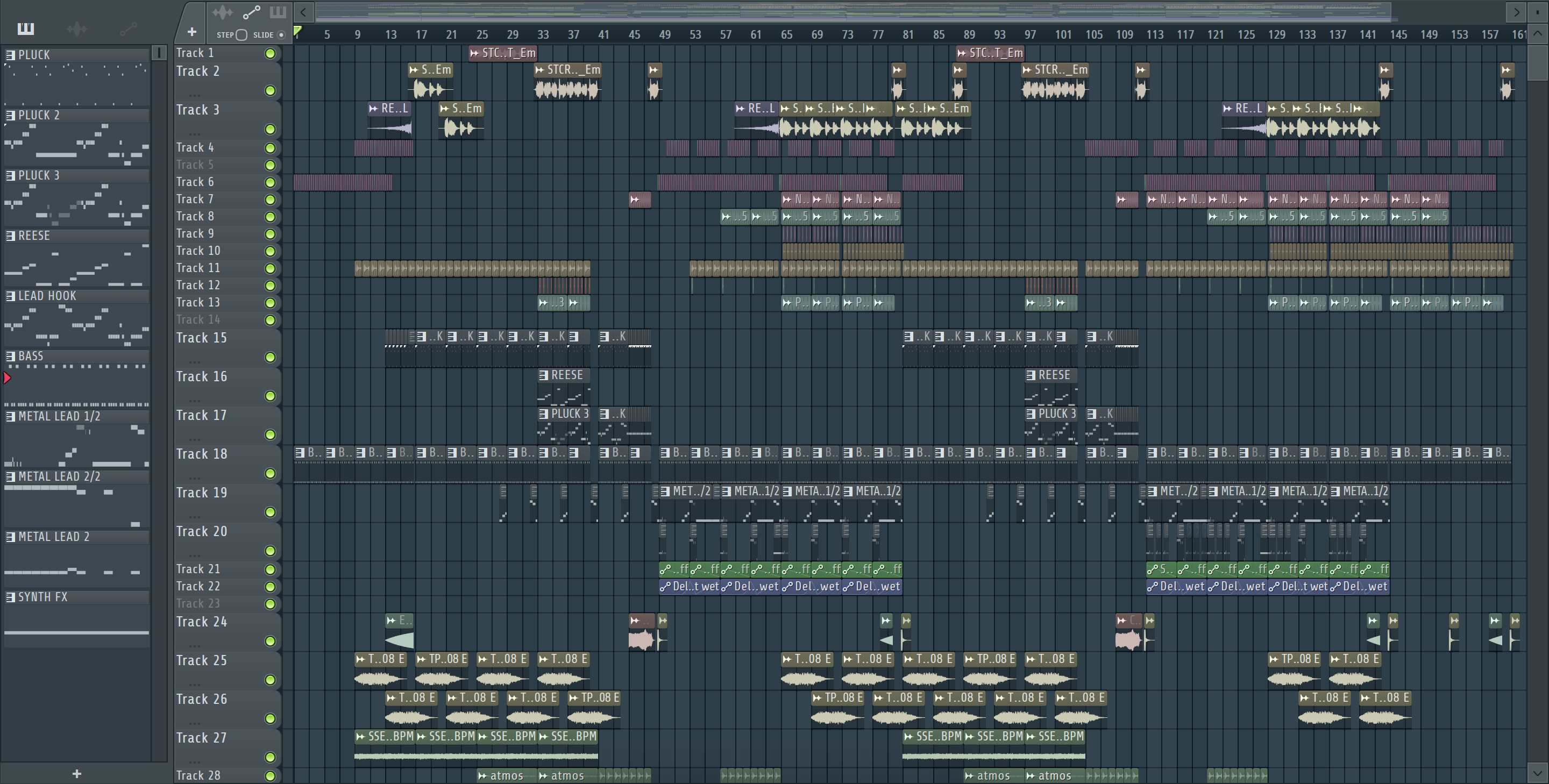
Task: Show automation clips in the picker panel
Action: coord(128,28)
